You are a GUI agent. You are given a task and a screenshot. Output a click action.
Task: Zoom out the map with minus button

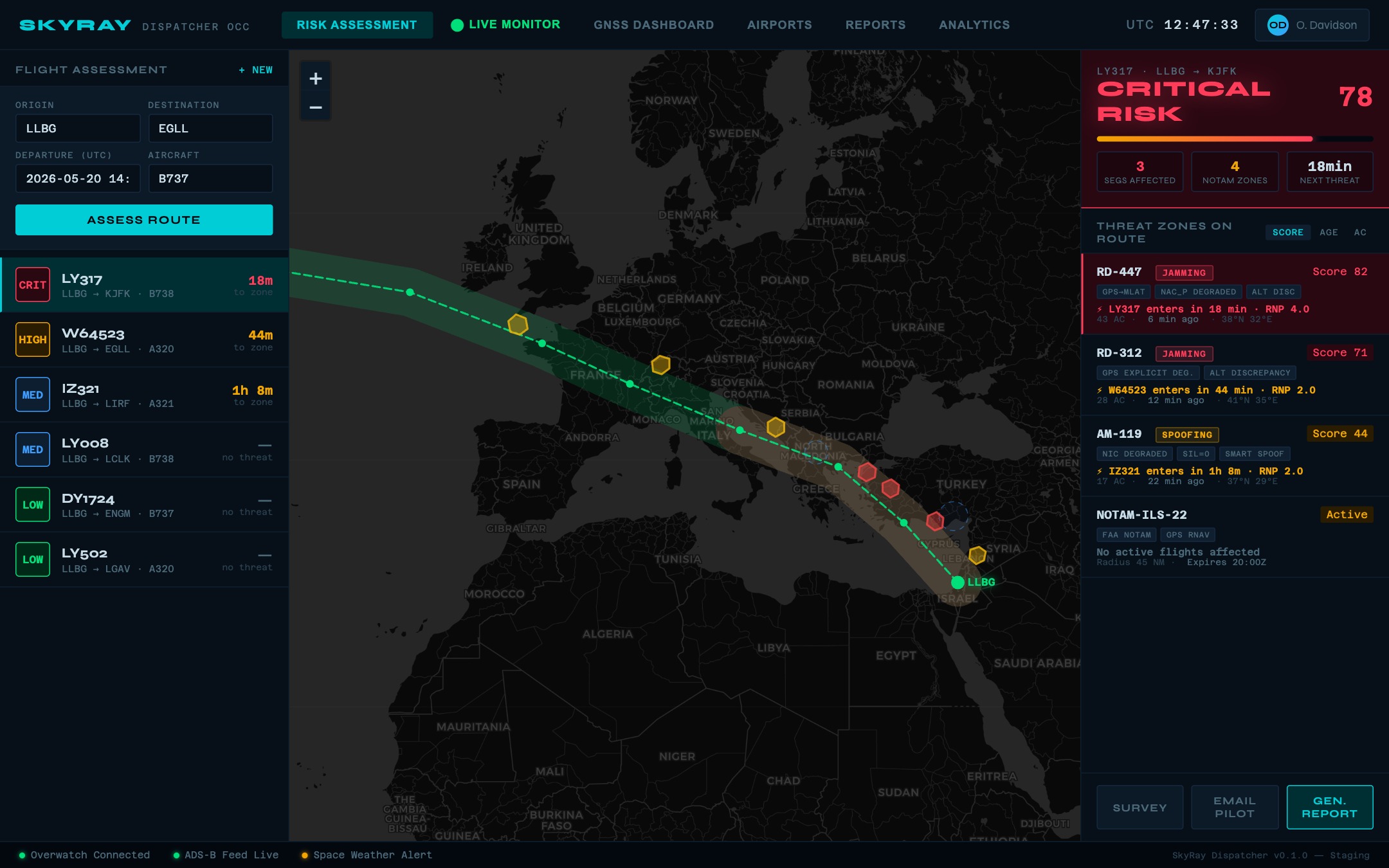click(x=315, y=107)
